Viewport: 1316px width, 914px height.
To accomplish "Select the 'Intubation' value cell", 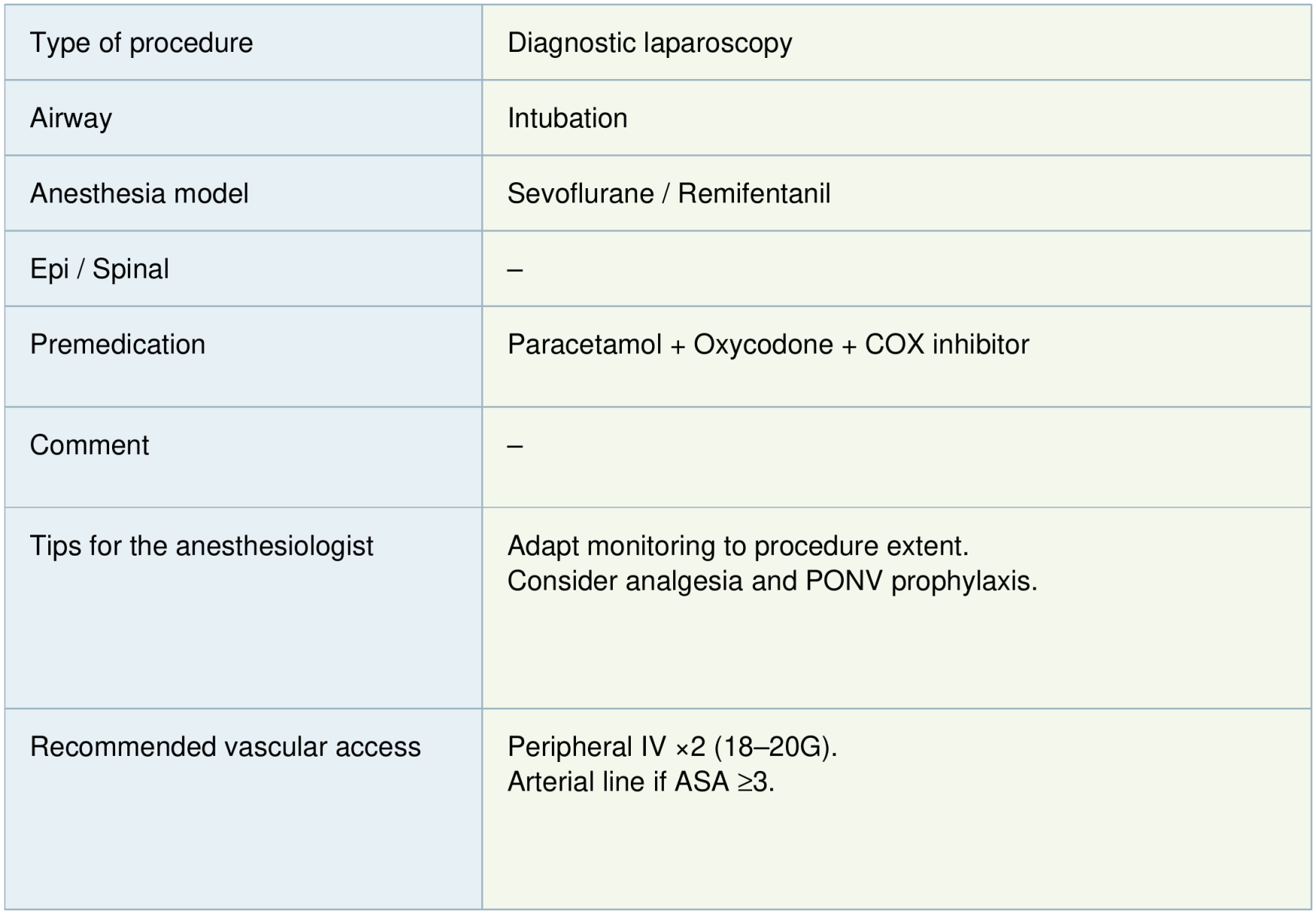I will (x=567, y=118).
